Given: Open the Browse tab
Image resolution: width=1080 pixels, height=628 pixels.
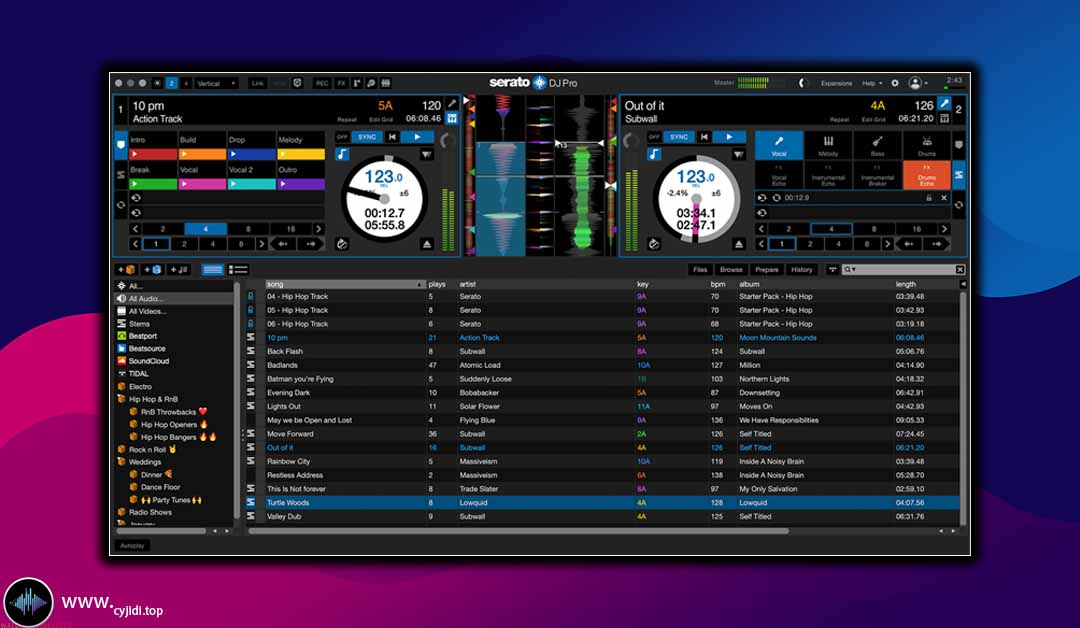Looking at the screenshot, I should click(x=731, y=270).
